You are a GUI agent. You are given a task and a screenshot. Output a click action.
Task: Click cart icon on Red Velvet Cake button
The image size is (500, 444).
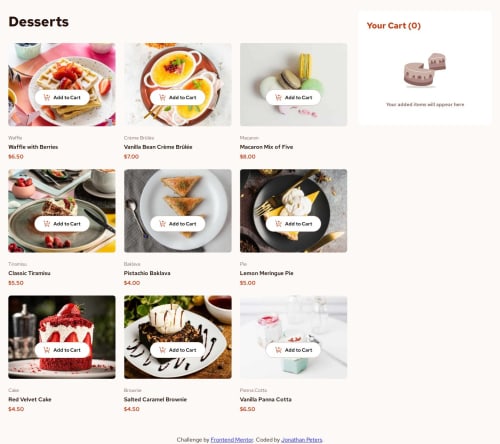tap(47, 350)
